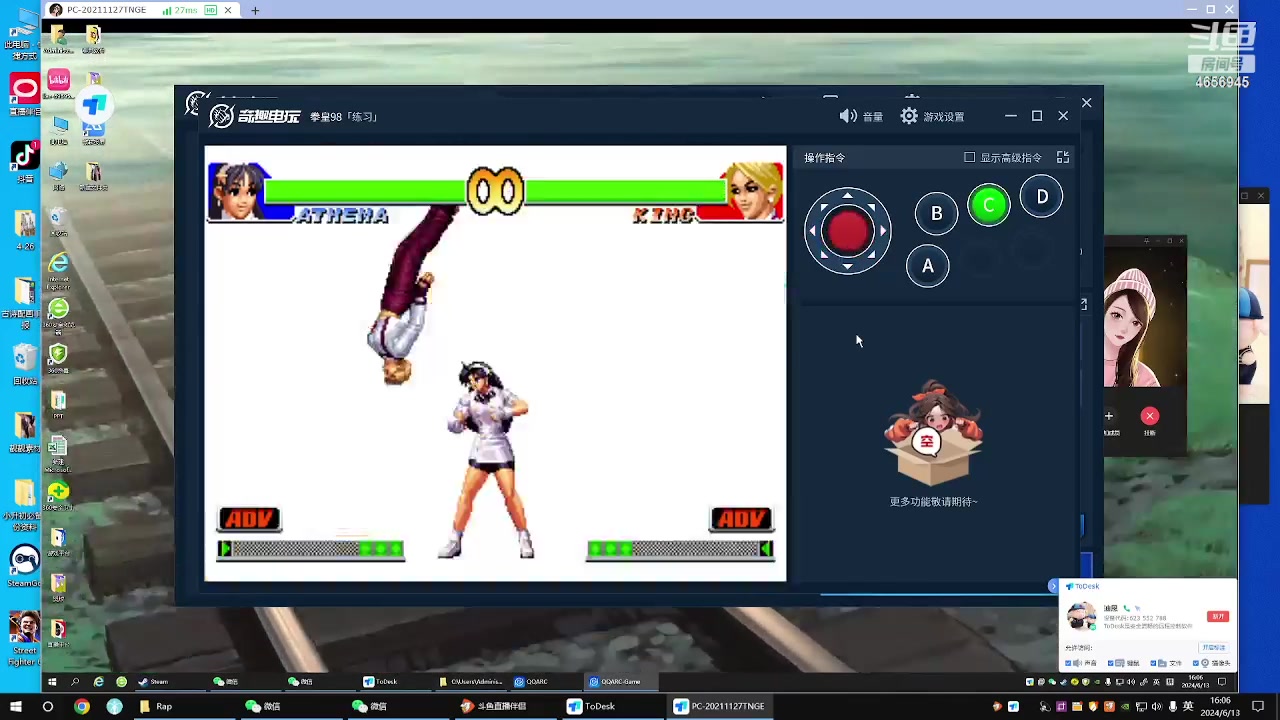This screenshot has height=720, width=1280.
Task: Click Chrome icon on local taskbar
Action: (x=82, y=706)
